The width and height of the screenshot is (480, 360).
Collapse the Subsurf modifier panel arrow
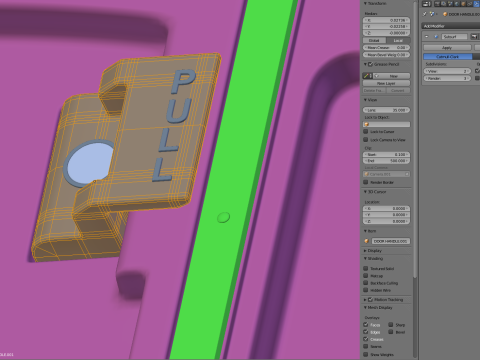tap(427, 36)
